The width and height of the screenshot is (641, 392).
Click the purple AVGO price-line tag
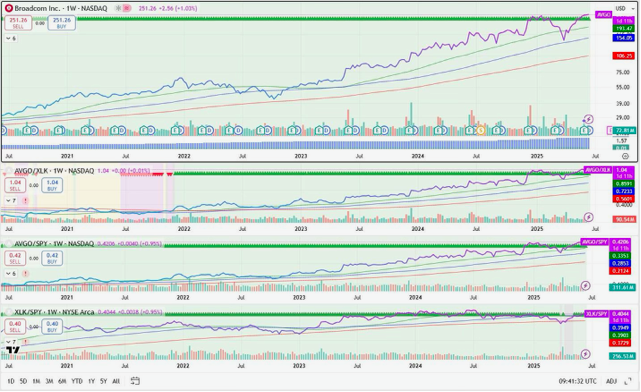[603, 15]
